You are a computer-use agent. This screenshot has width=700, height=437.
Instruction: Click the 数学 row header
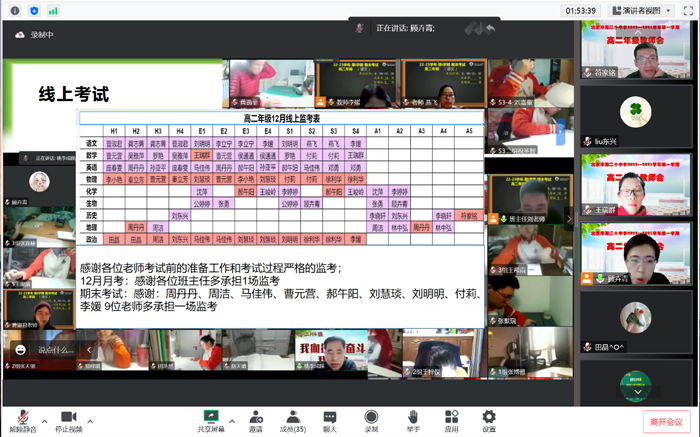coord(92,155)
